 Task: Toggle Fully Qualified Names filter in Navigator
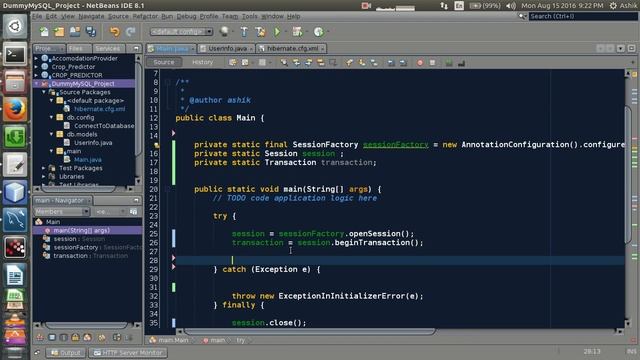pyautogui.click(x=102, y=338)
